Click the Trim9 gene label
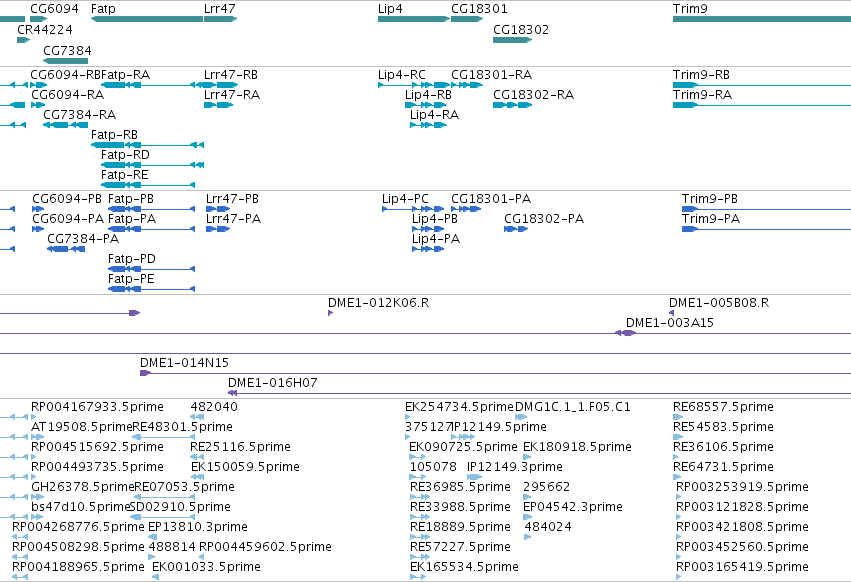The height and width of the screenshot is (582, 851). click(690, 9)
